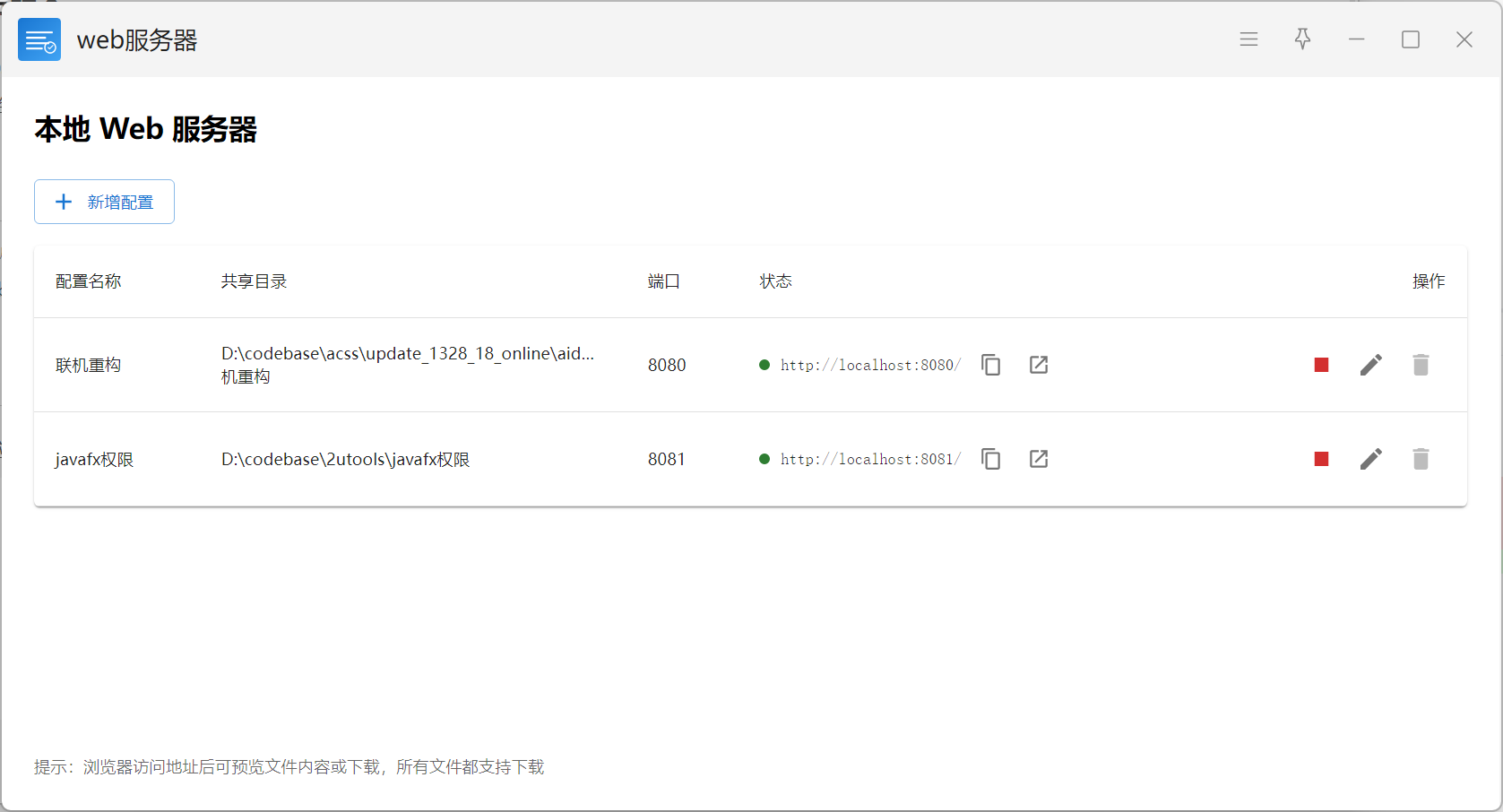1503x812 pixels.
Task: Stop the javafx权限 server
Action: (1321, 459)
